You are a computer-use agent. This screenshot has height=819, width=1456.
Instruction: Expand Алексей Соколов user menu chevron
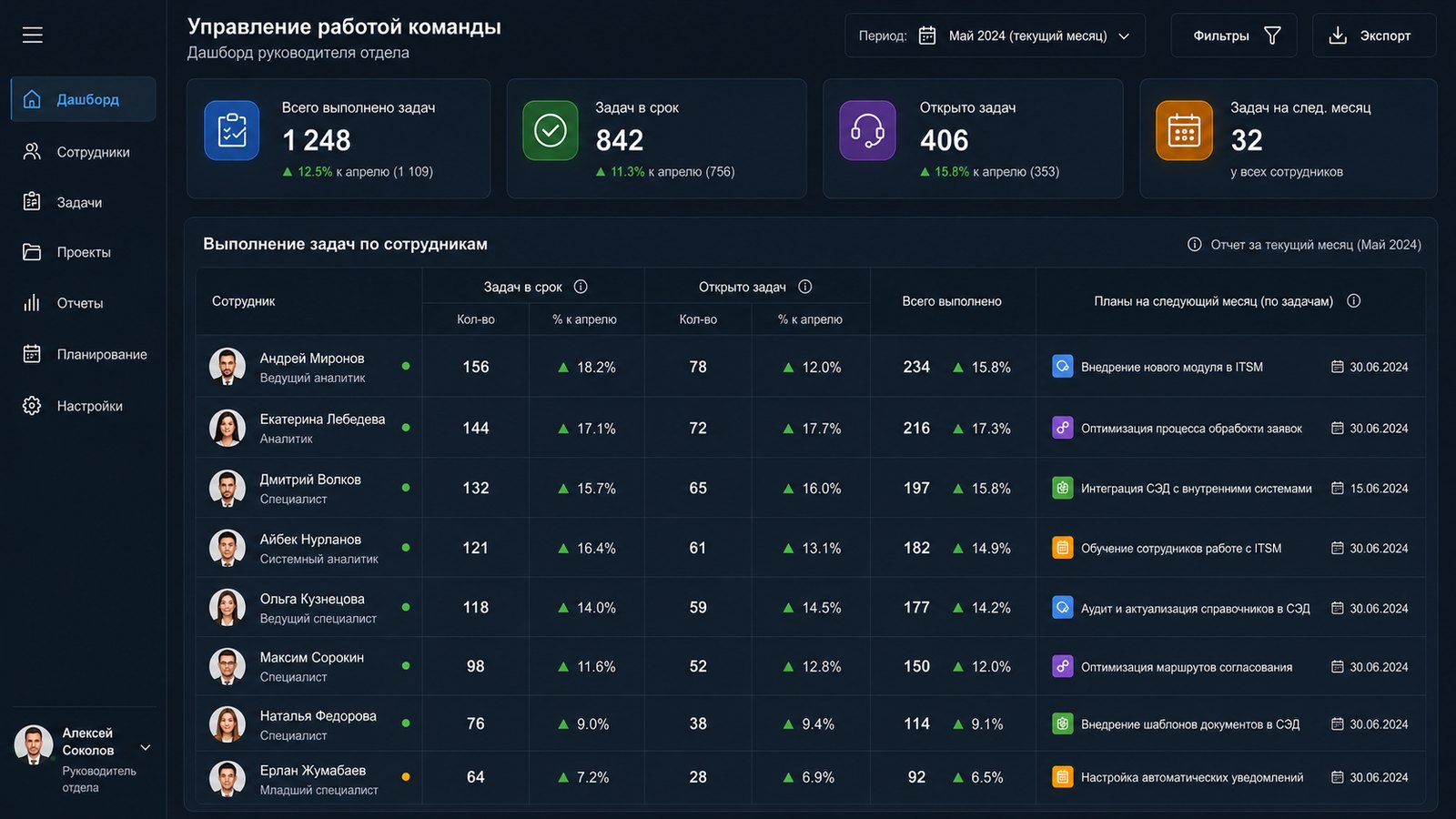[x=146, y=748]
